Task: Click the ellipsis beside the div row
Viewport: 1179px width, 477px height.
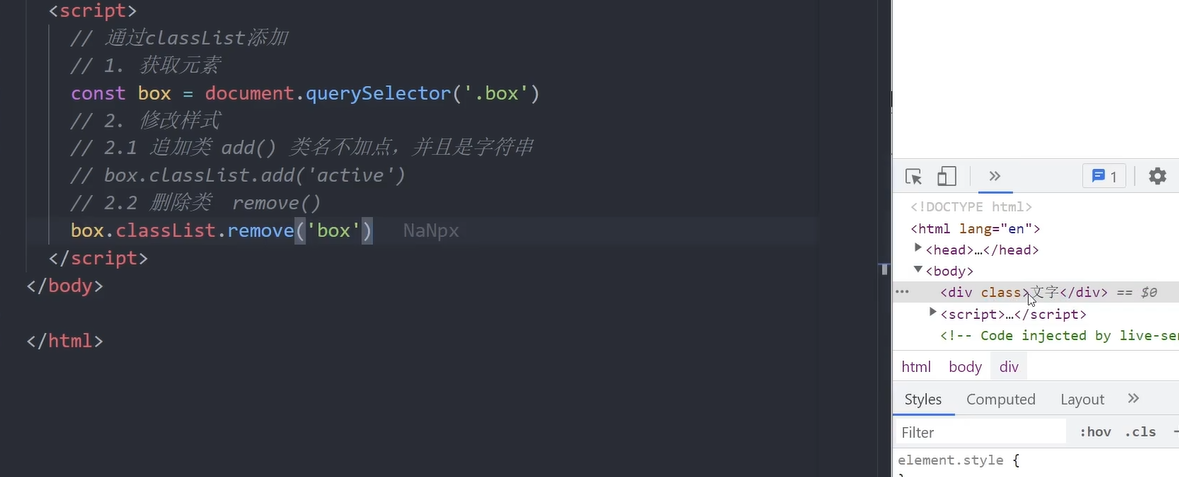Action: coord(902,292)
